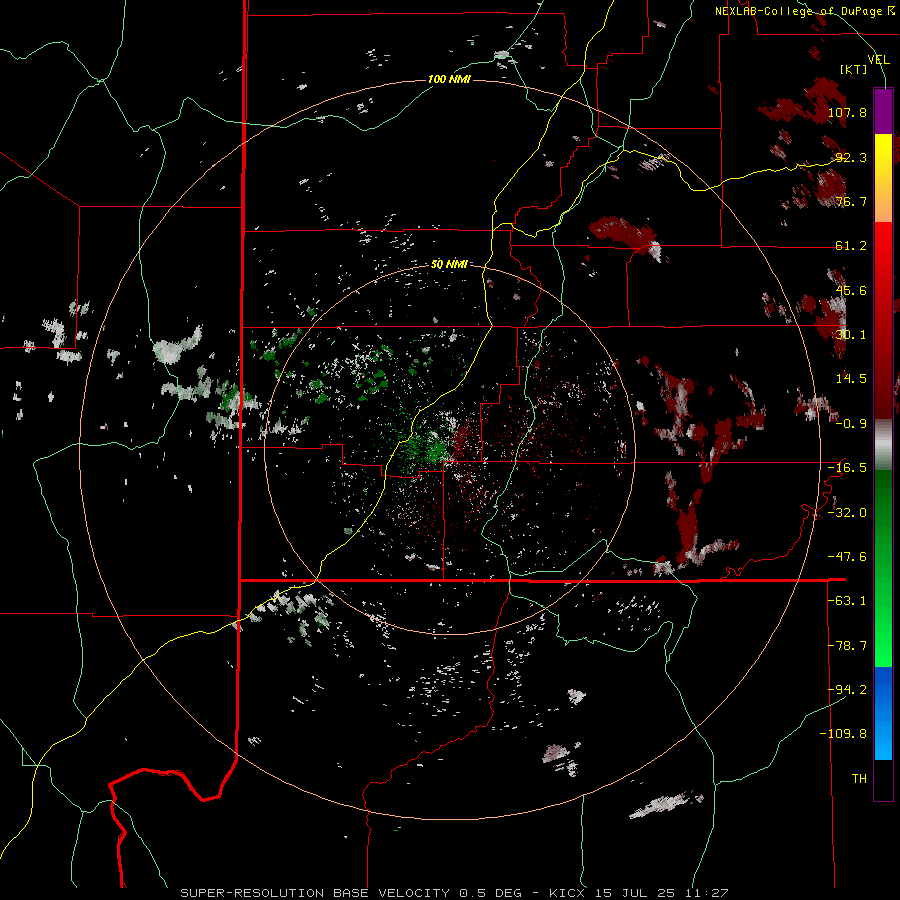Pick the black TH segment of the color bar

pyautogui.click(x=883, y=779)
